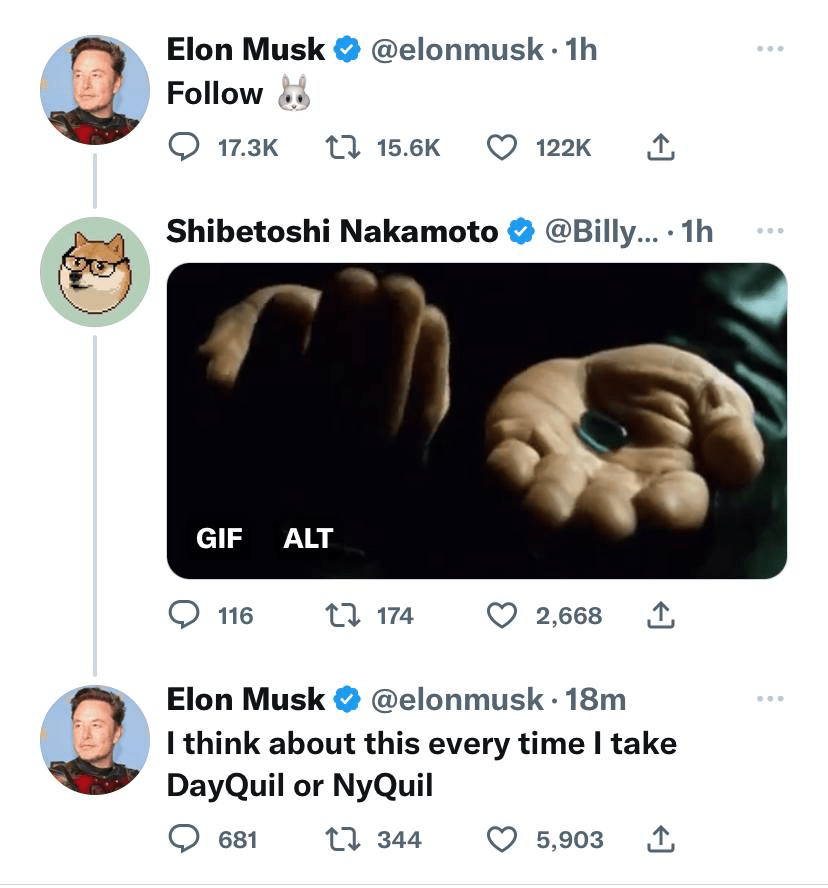This screenshot has height=888, width=828.
Task: Show ALT description of the GIF
Action: (x=307, y=538)
